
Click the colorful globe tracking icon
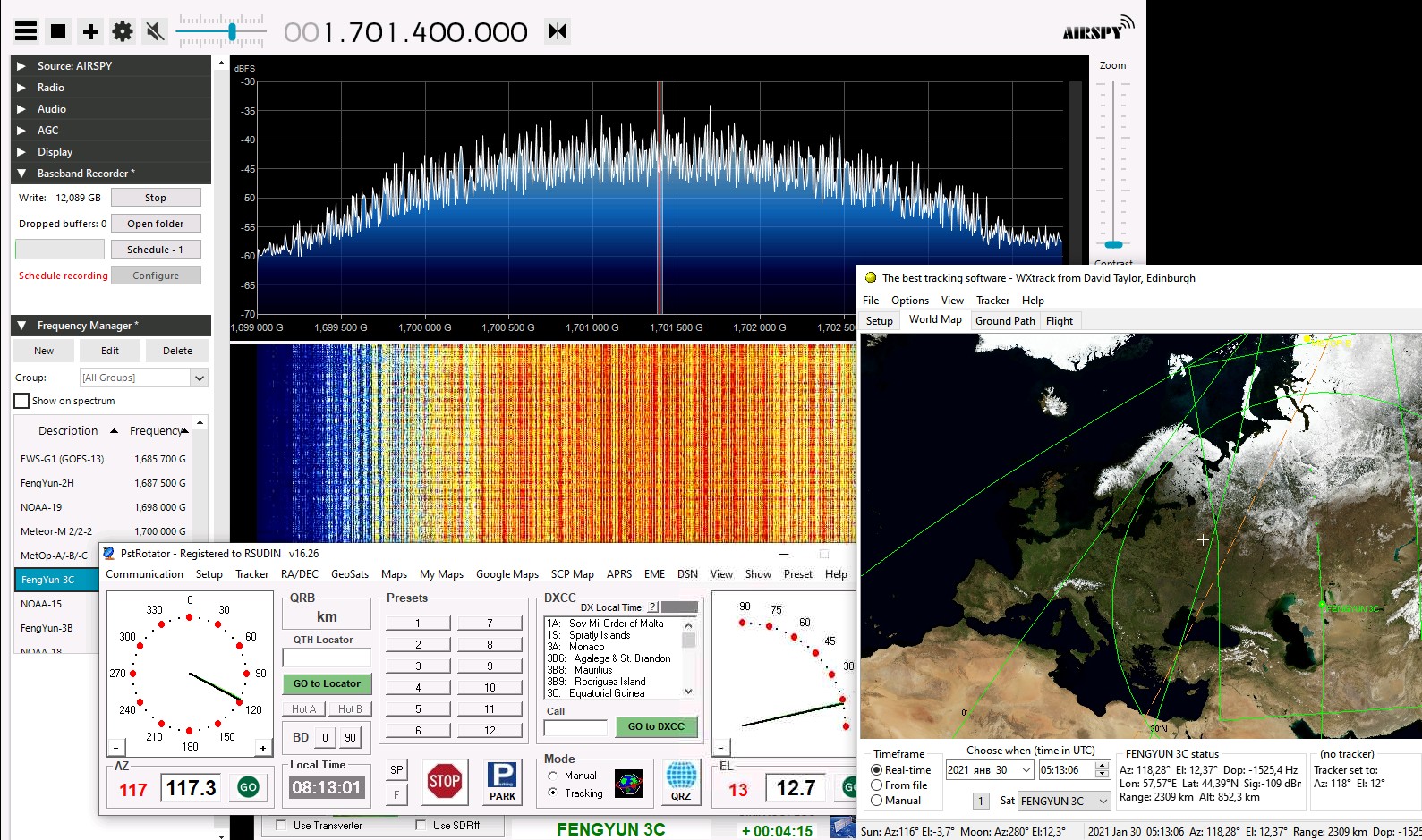coord(629,784)
